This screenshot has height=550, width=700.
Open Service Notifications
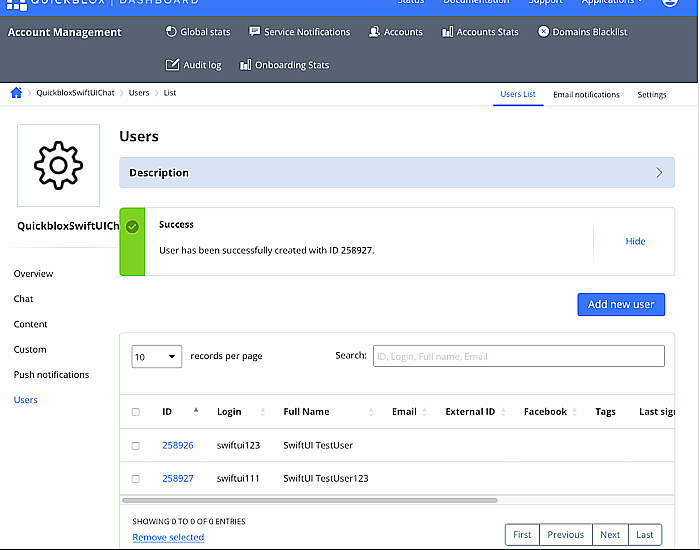[x=300, y=32]
